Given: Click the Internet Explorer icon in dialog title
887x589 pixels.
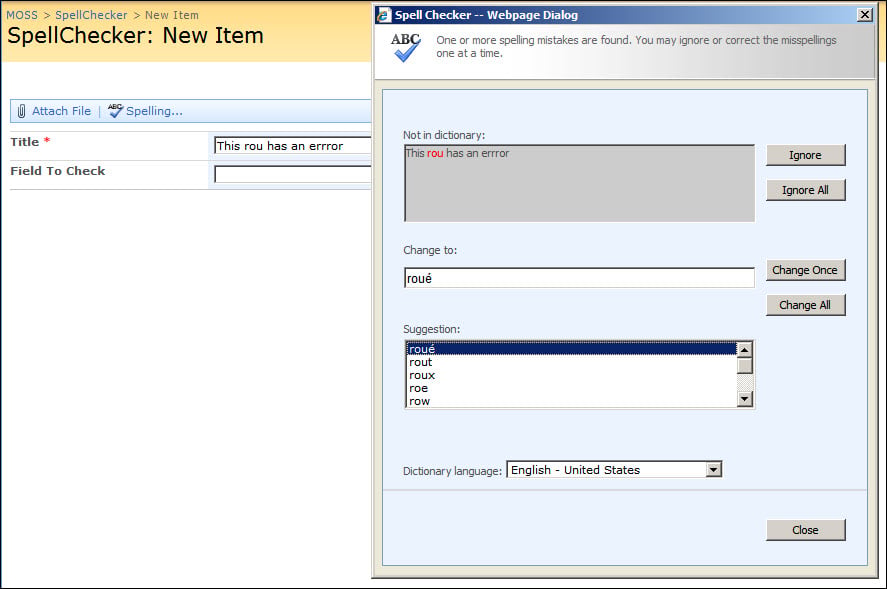Looking at the screenshot, I should [384, 15].
